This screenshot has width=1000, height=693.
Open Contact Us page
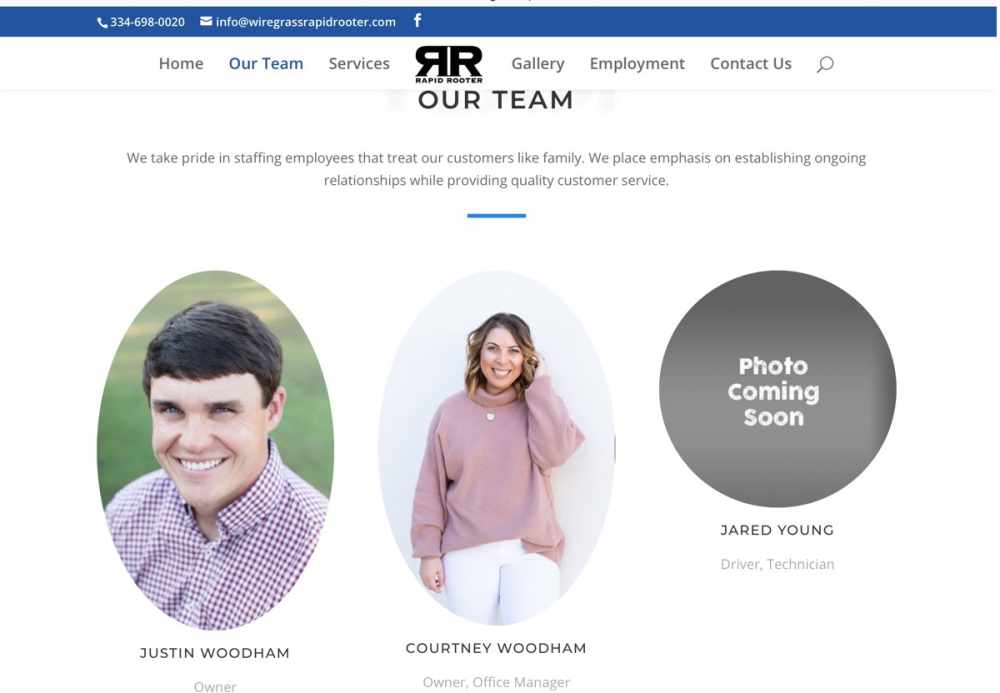751,63
